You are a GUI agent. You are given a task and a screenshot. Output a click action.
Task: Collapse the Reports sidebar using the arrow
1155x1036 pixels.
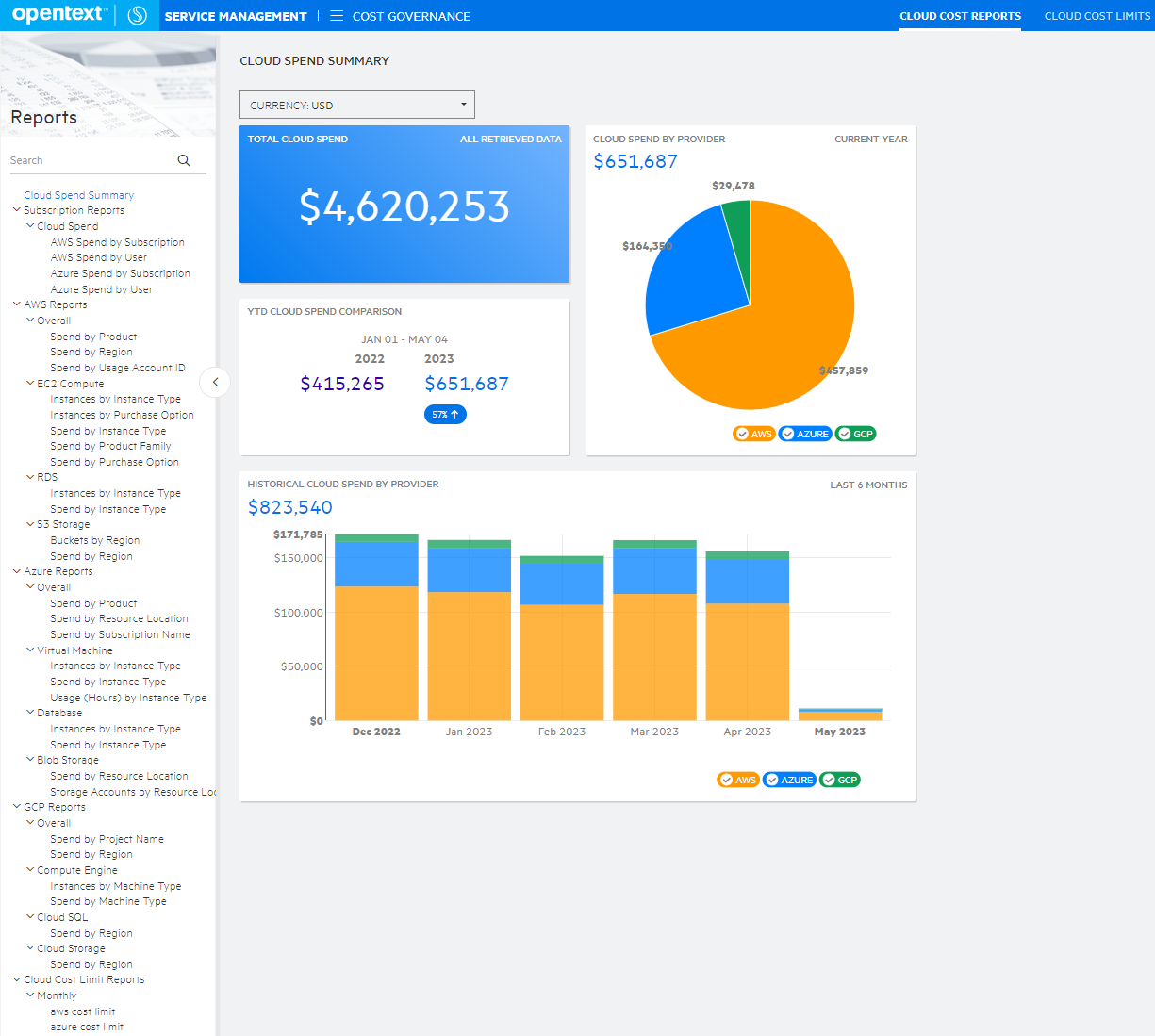point(215,382)
